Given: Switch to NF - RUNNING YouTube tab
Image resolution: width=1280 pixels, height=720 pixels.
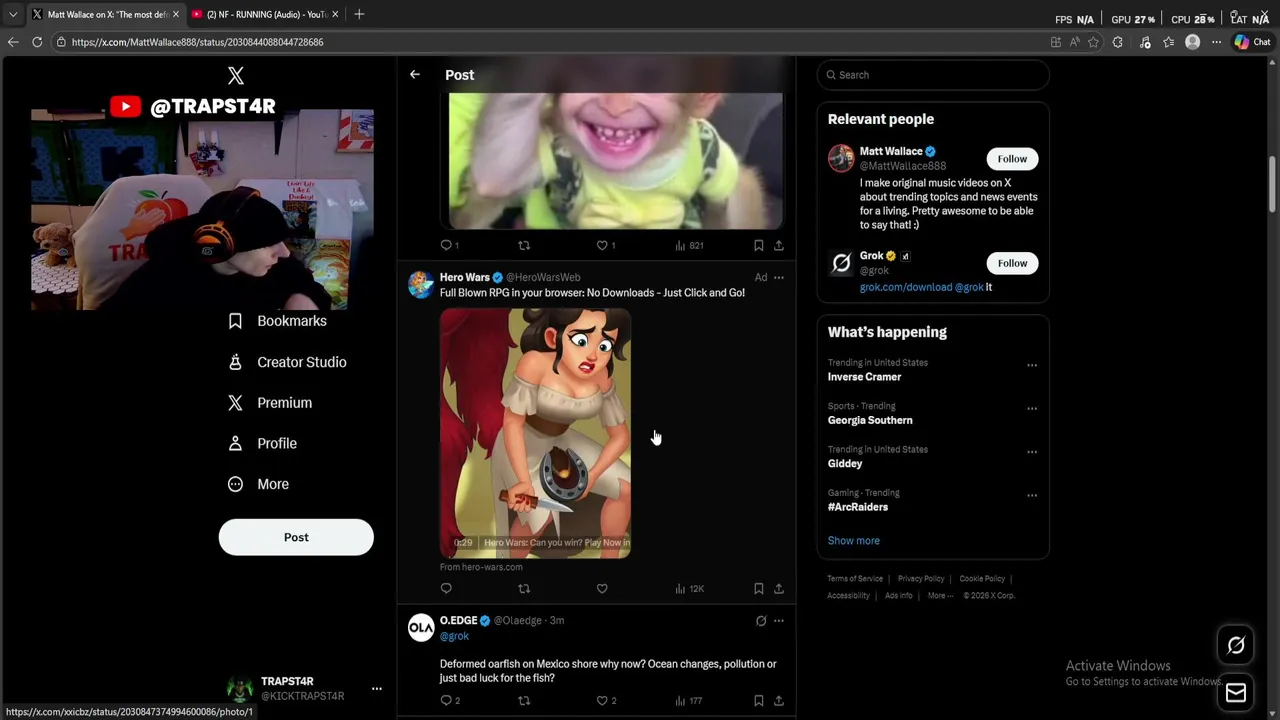Looking at the screenshot, I should [266, 14].
